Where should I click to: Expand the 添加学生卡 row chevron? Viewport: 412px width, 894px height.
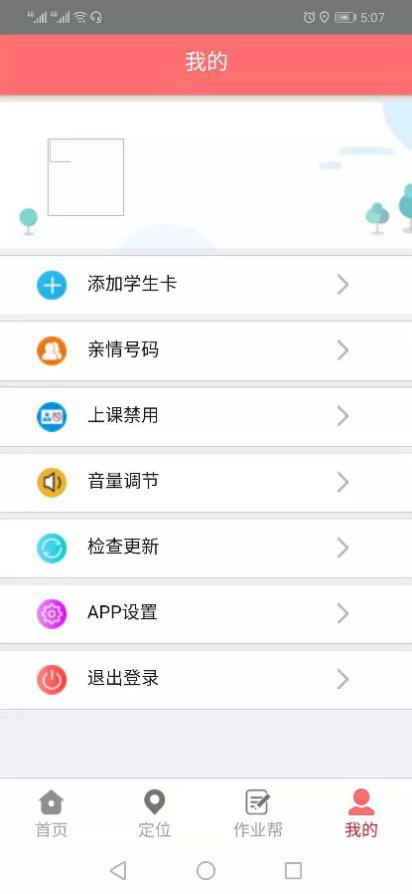pos(342,285)
